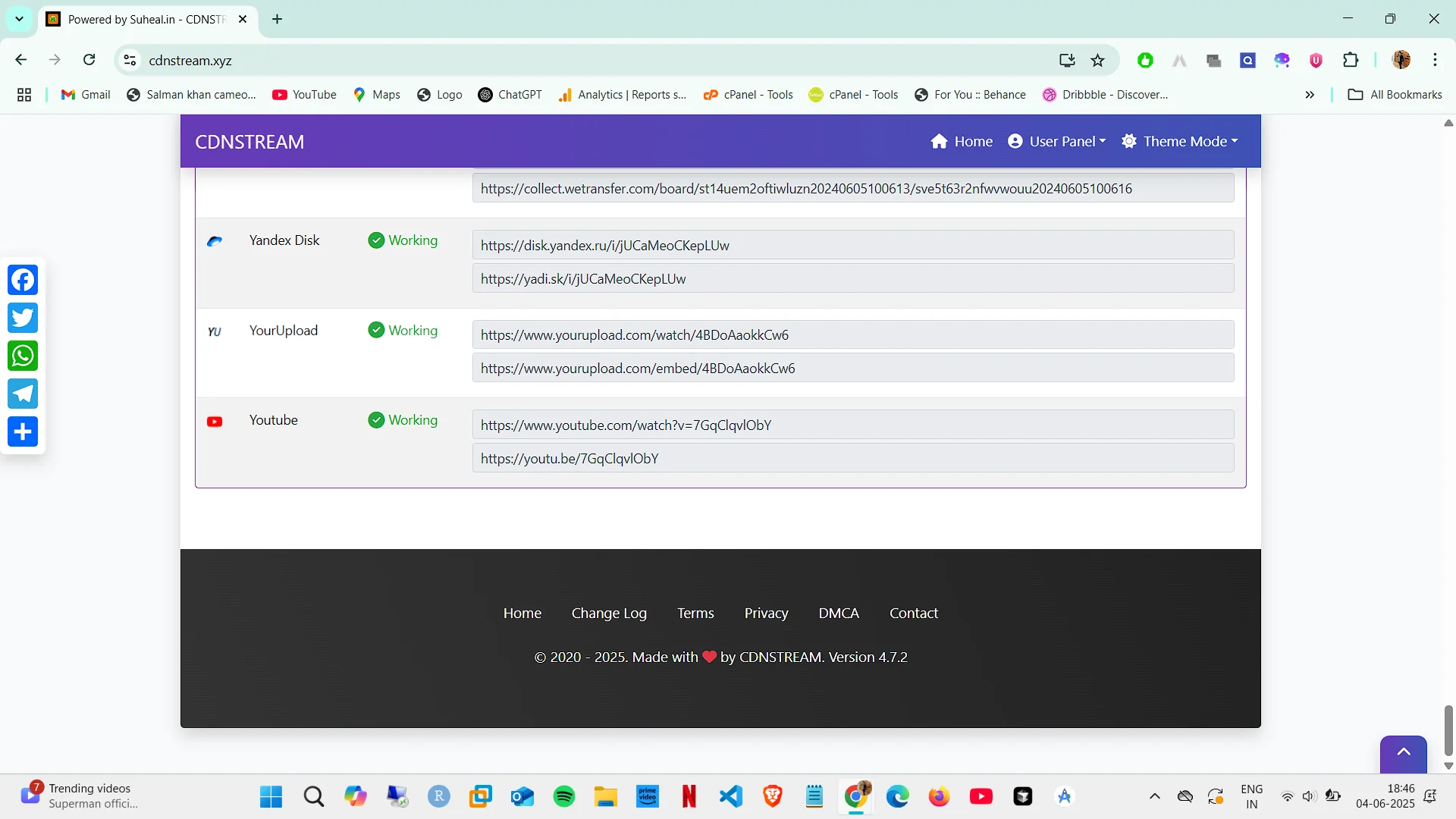Viewport: 1456px width, 819px height.
Task: Open Trending videos widget on taskbar
Action: [79, 796]
